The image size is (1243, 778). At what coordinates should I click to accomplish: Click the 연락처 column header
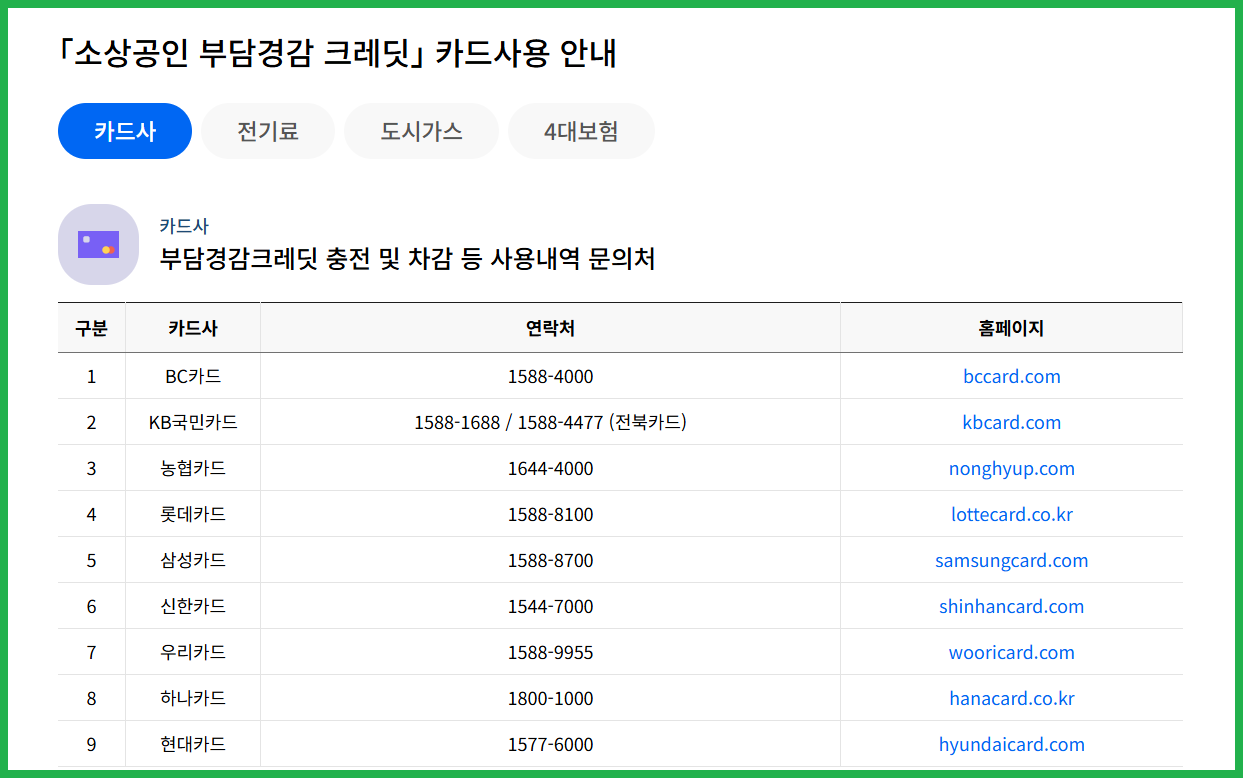click(x=550, y=328)
